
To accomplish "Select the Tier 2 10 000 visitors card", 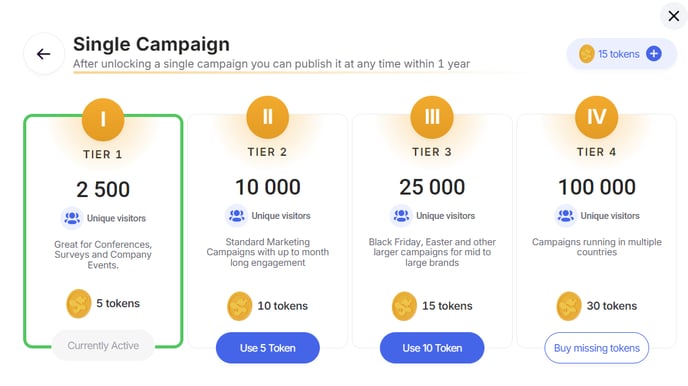I will (268, 231).
